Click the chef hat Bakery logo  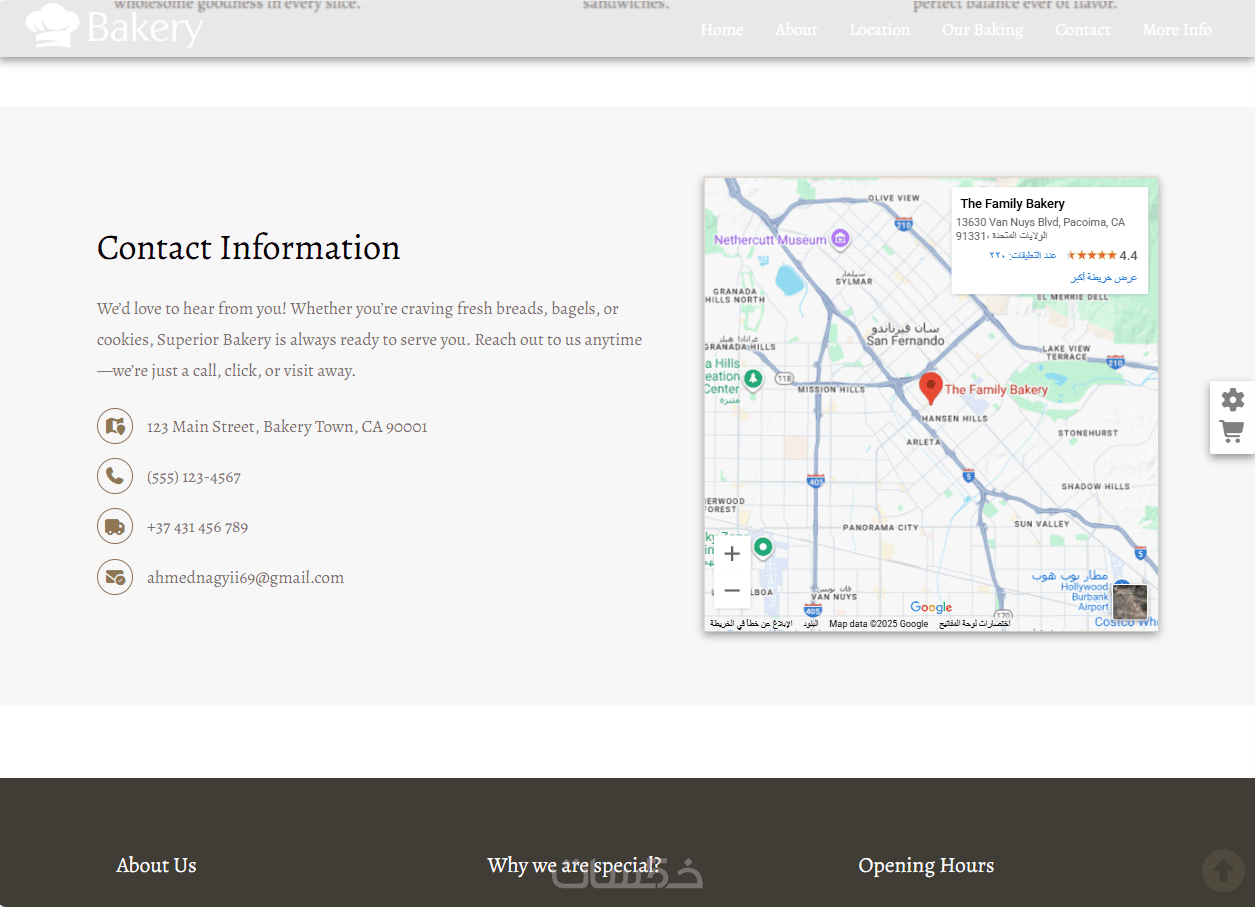114,27
